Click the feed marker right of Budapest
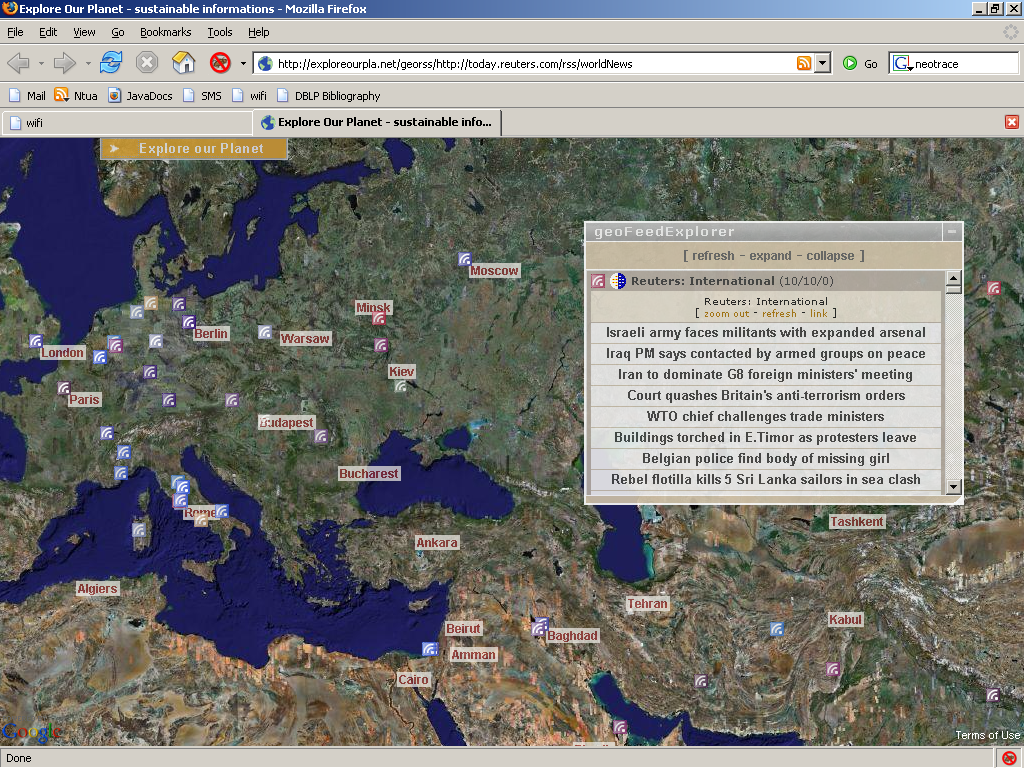1024x768 pixels. pyautogui.click(x=321, y=436)
